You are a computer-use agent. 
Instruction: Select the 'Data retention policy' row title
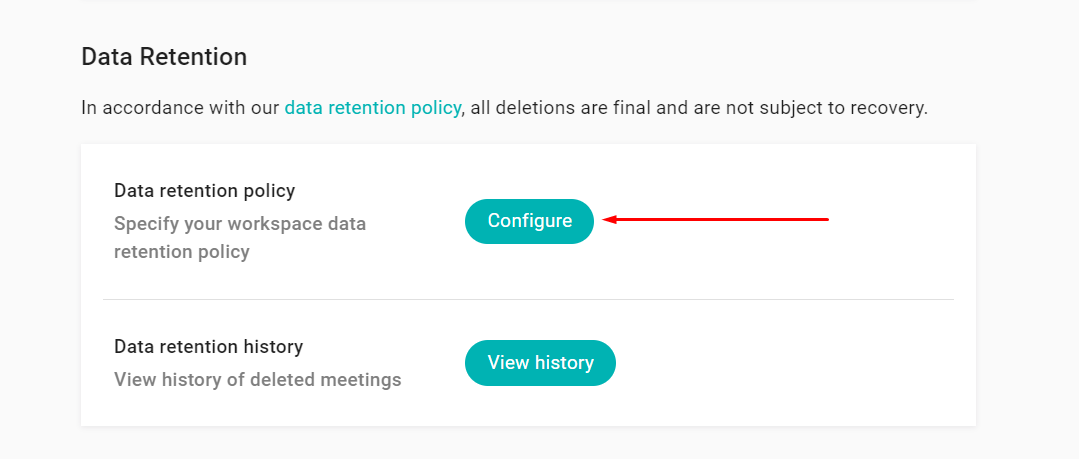pos(204,190)
